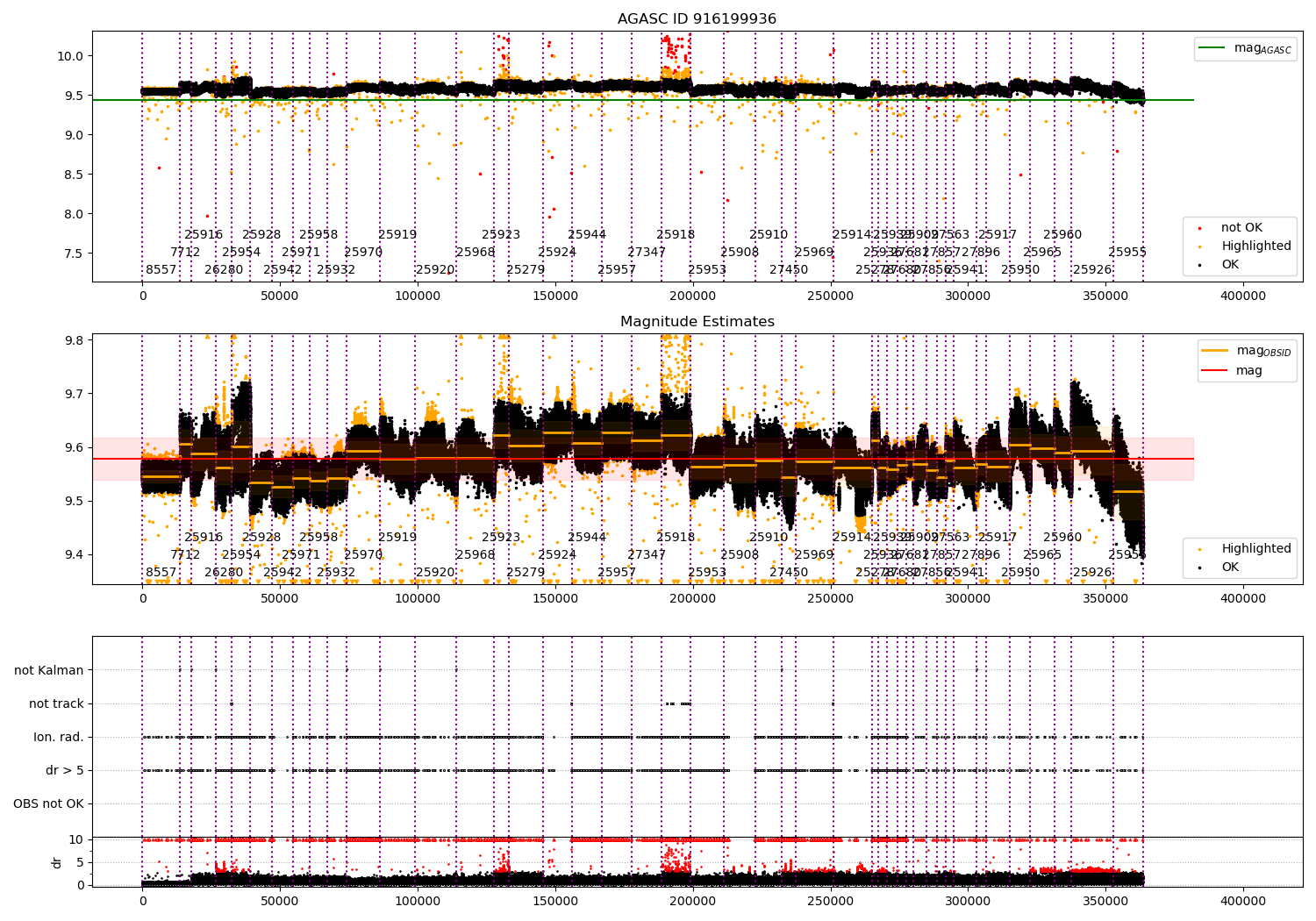
Task: Click obsid label 25953 in top plot
Action: [x=707, y=270]
